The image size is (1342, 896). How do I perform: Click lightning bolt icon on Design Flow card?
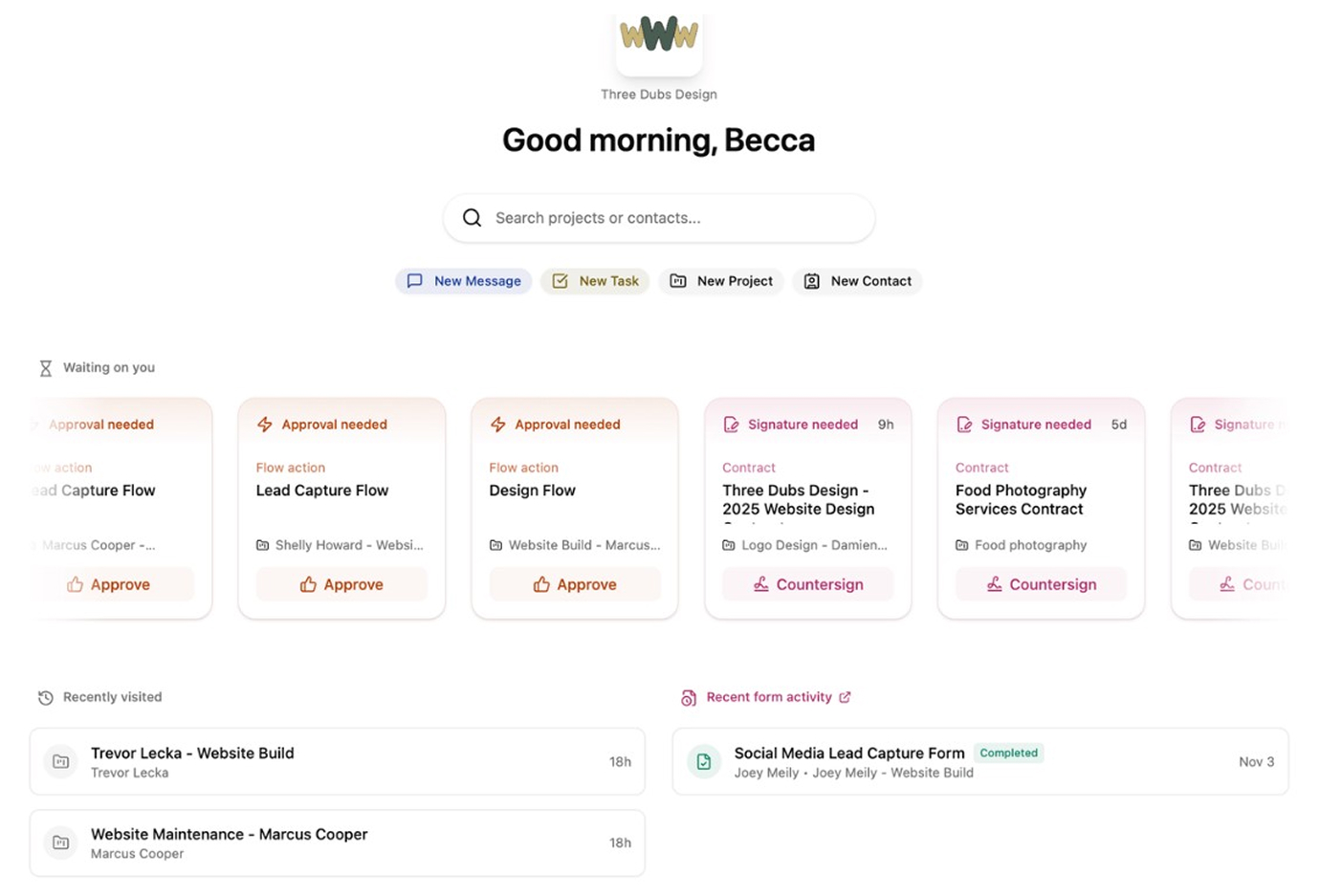click(x=498, y=425)
